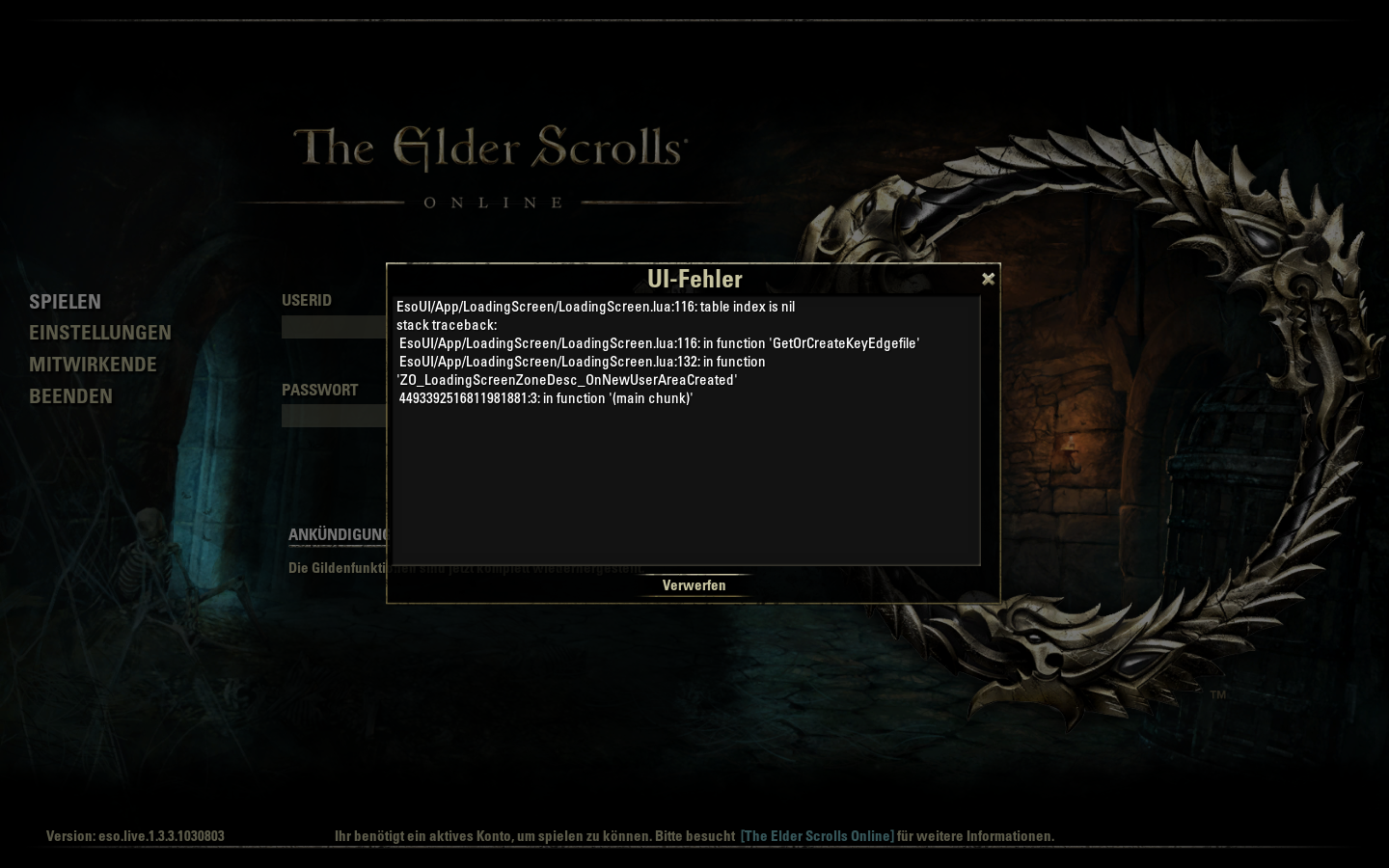Click the 'table index is nil' error line
1389x868 pixels.
pos(596,307)
